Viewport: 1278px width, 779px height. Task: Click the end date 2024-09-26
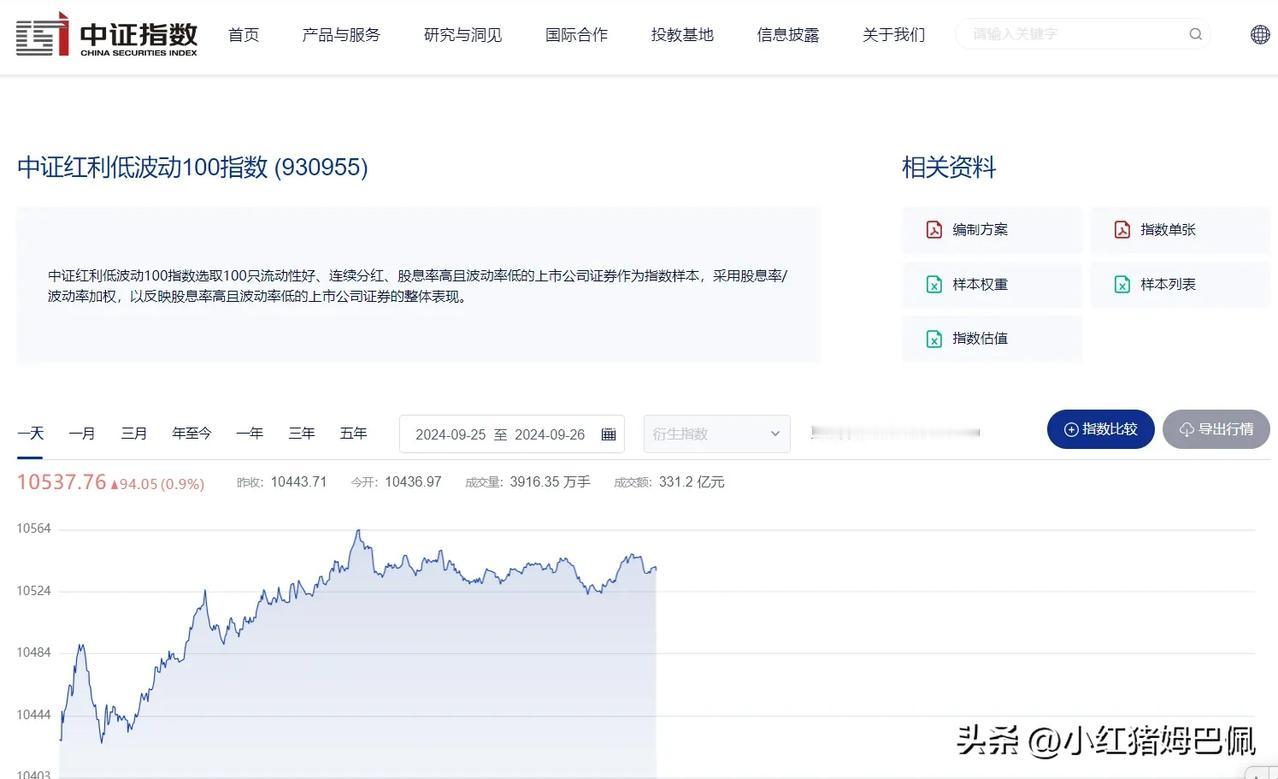[x=550, y=434]
